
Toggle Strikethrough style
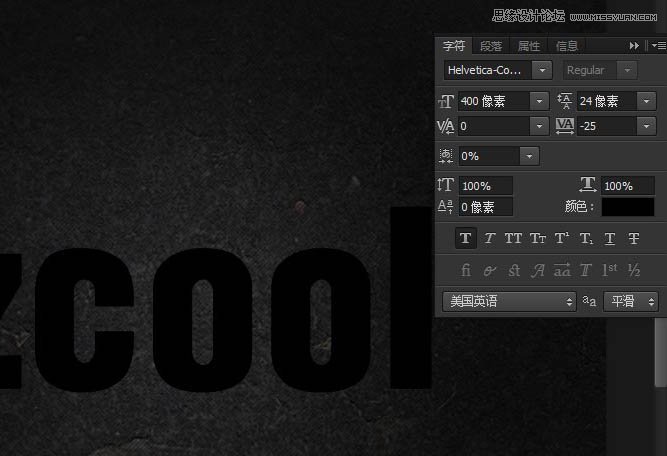point(634,238)
